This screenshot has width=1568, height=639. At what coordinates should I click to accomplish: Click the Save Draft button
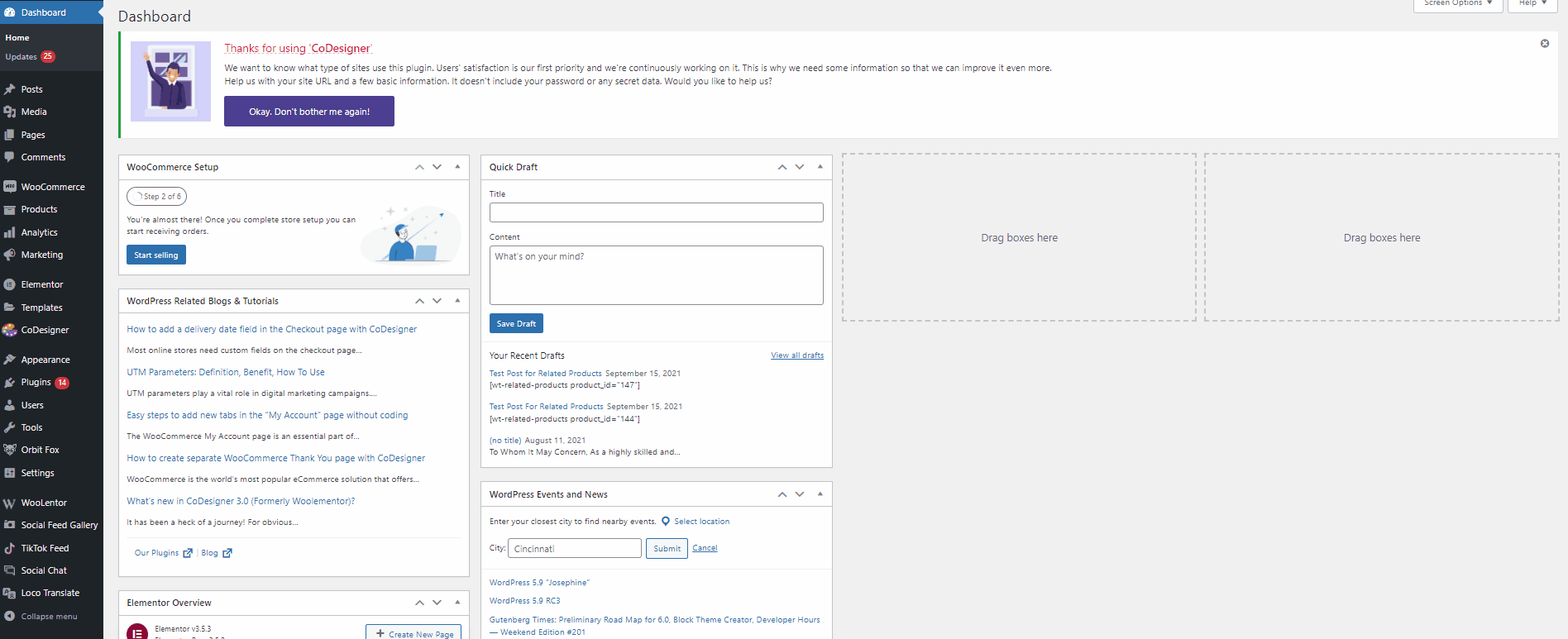click(x=516, y=324)
